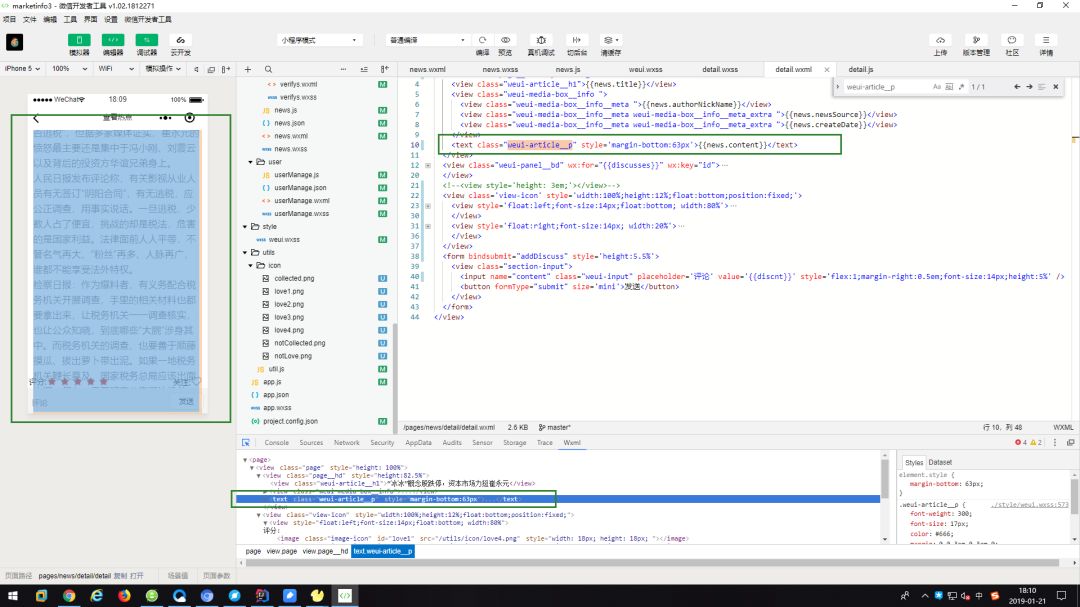Click the file tree search icon

(269, 70)
